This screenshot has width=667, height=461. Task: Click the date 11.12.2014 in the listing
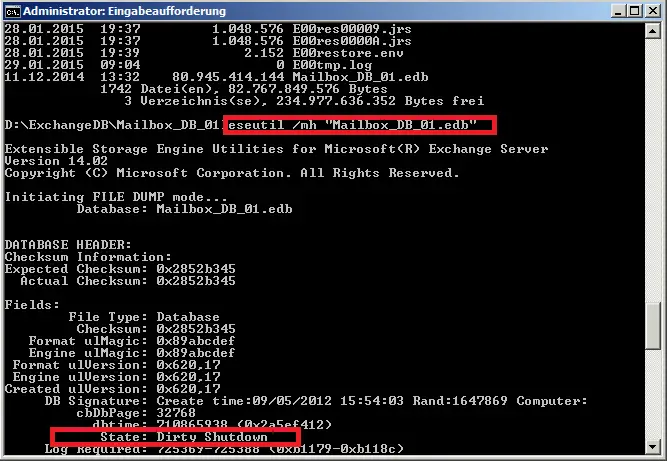point(44,77)
